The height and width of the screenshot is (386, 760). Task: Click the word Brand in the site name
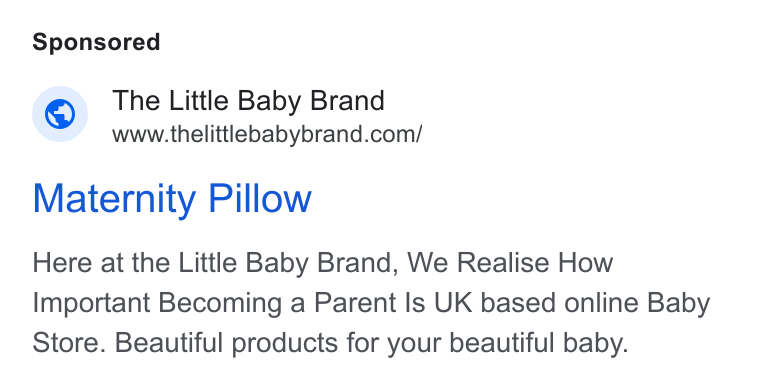pos(347,101)
